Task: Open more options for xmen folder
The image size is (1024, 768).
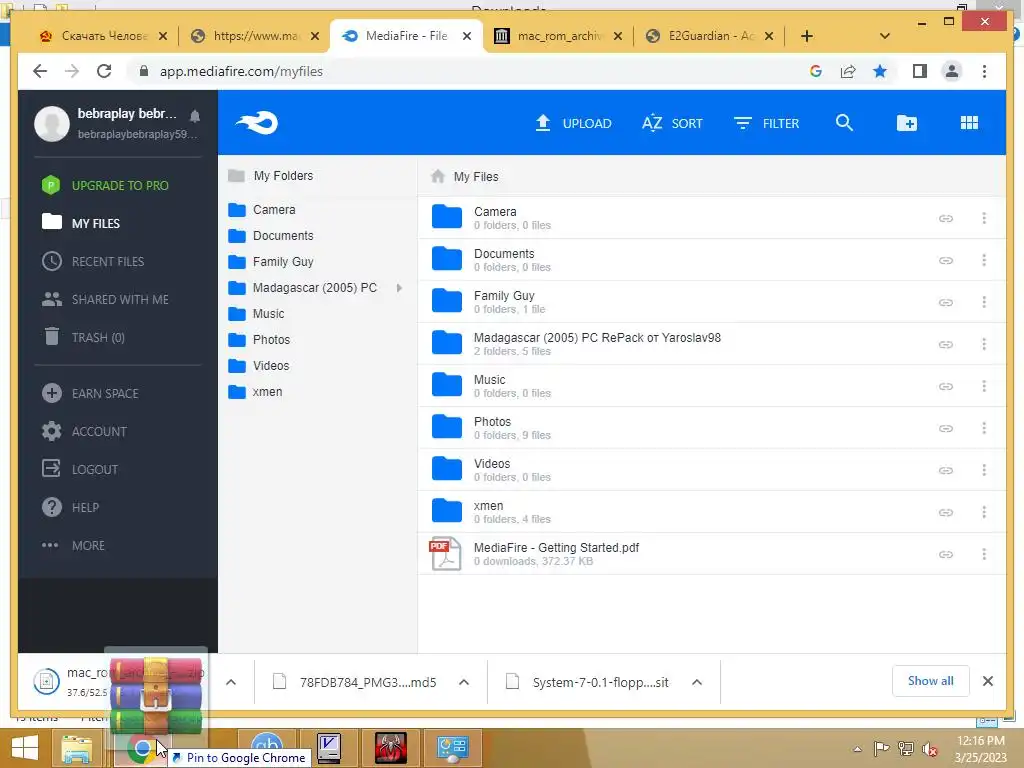Action: (x=984, y=512)
